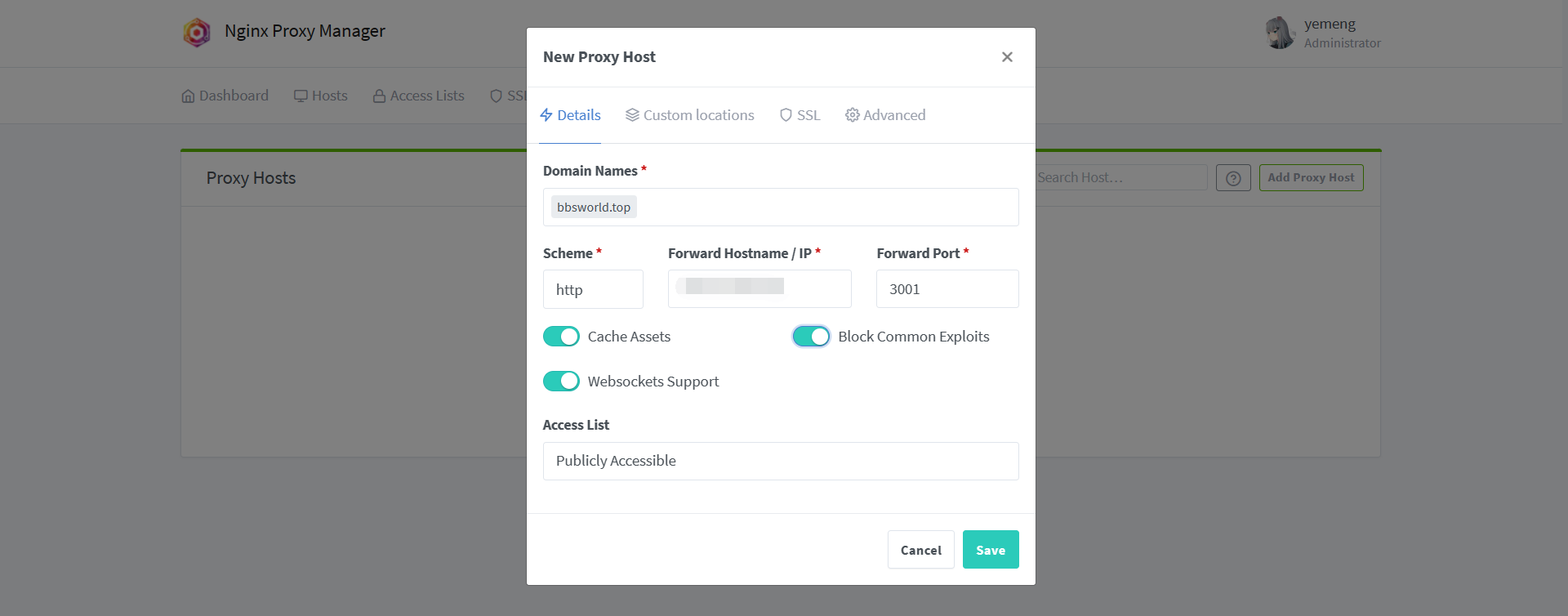The width and height of the screenshot is (1568, 616).
Task: Open the Access List dropdown
Action: (x=780, y=461)
